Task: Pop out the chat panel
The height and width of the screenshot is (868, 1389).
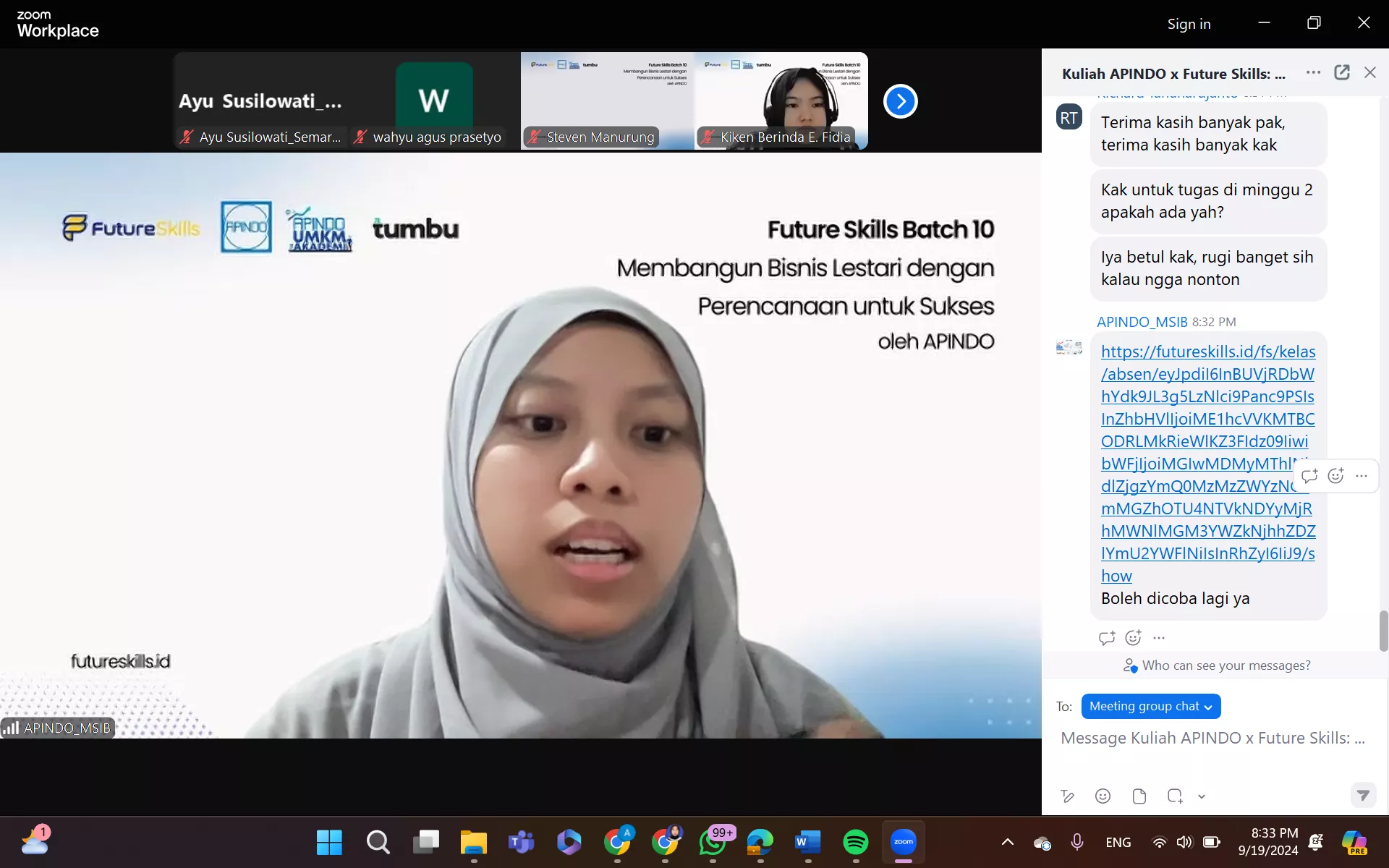Action: [1342, 72]
